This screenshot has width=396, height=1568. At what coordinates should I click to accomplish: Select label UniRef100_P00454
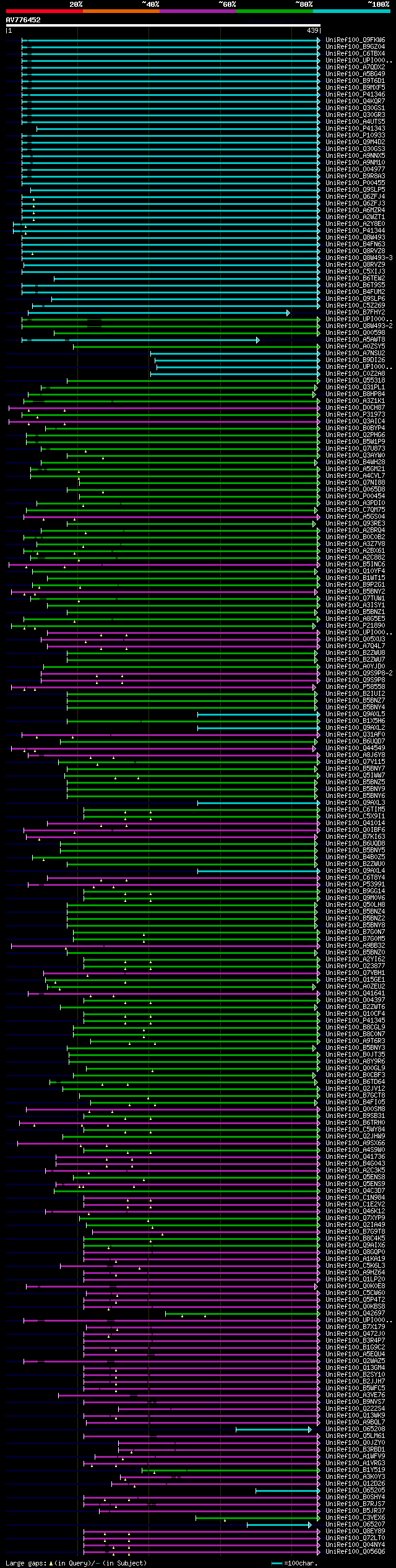coord(355,496)
